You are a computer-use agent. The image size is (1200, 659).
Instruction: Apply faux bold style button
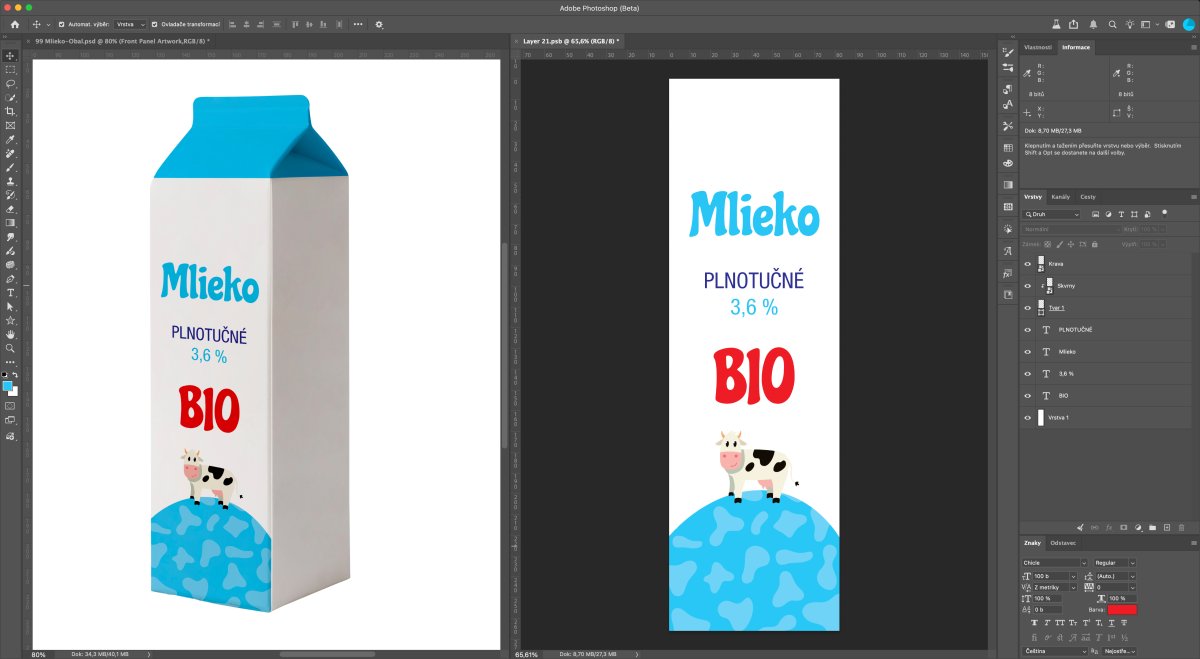point(1035,622)
